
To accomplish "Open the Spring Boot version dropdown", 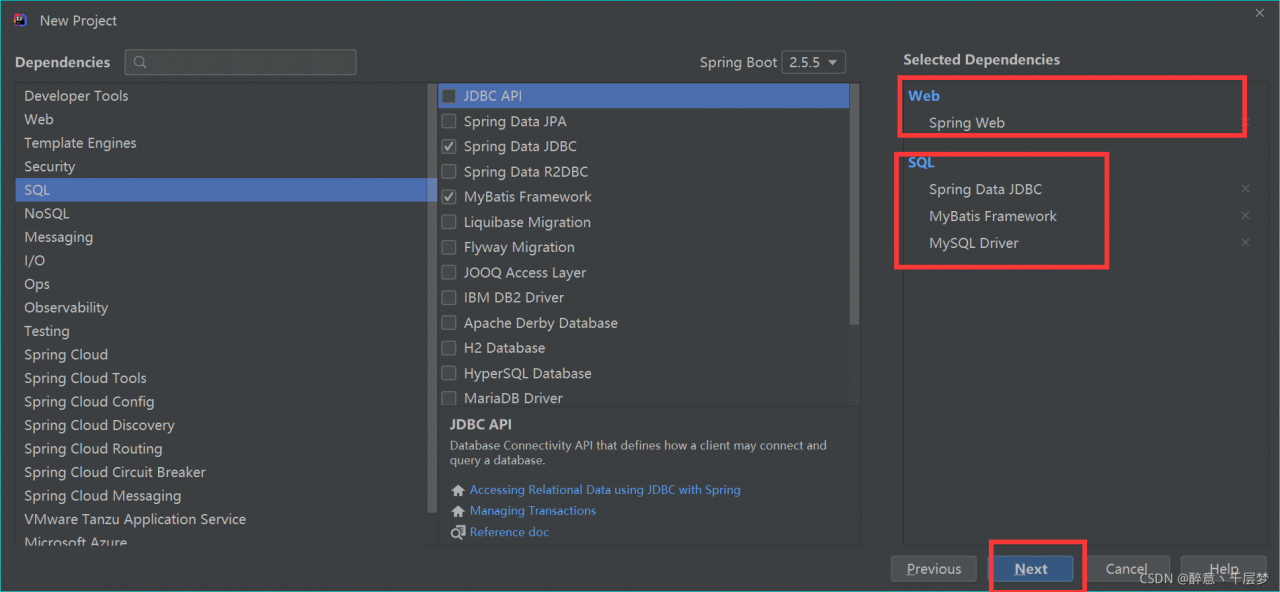I will [813, 62].
